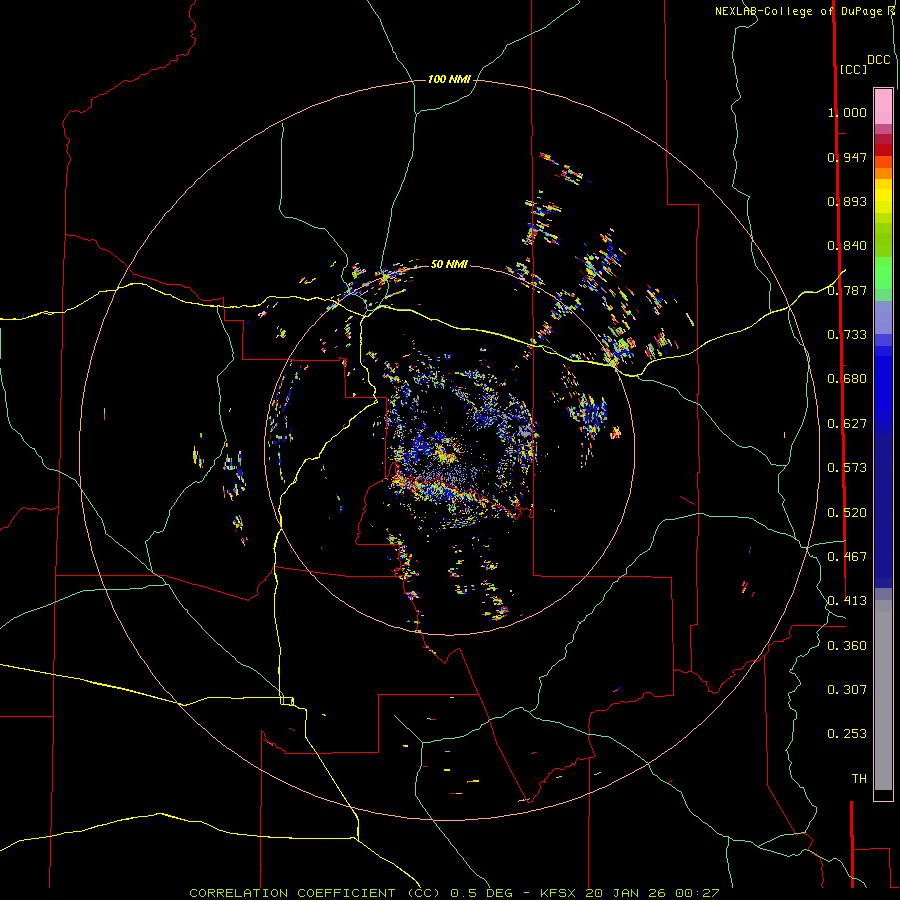The height and width of the screenshot is (900, 900).
Task: Select the 0.787 legend value
Action: pos(847,290)
